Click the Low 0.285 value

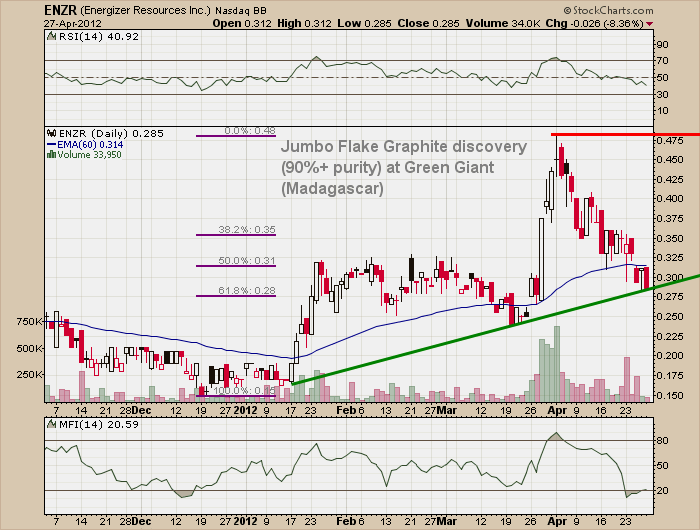click(364, 23)
